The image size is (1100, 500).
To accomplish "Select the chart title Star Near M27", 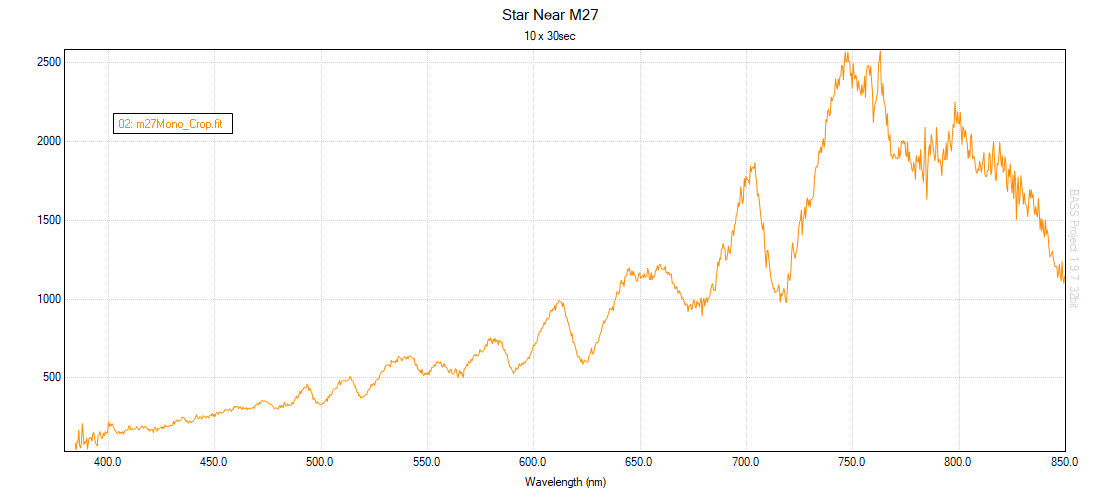I will click(x=550, y=15).
